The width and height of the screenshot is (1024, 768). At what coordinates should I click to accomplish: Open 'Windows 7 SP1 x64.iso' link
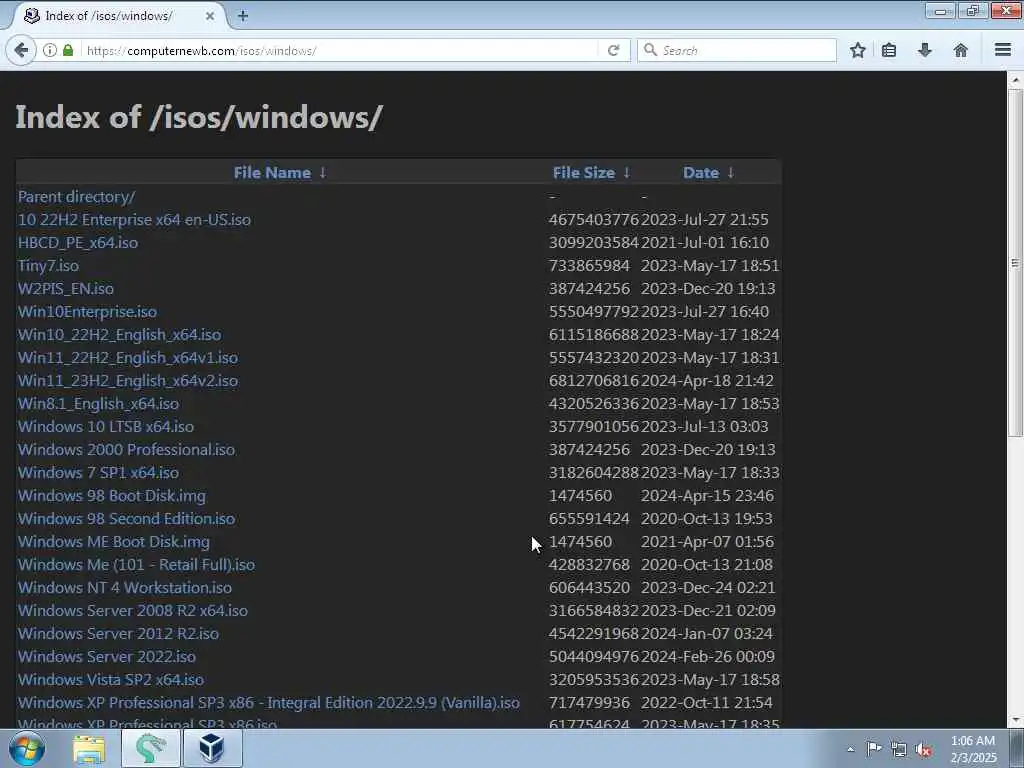[98, 472]
